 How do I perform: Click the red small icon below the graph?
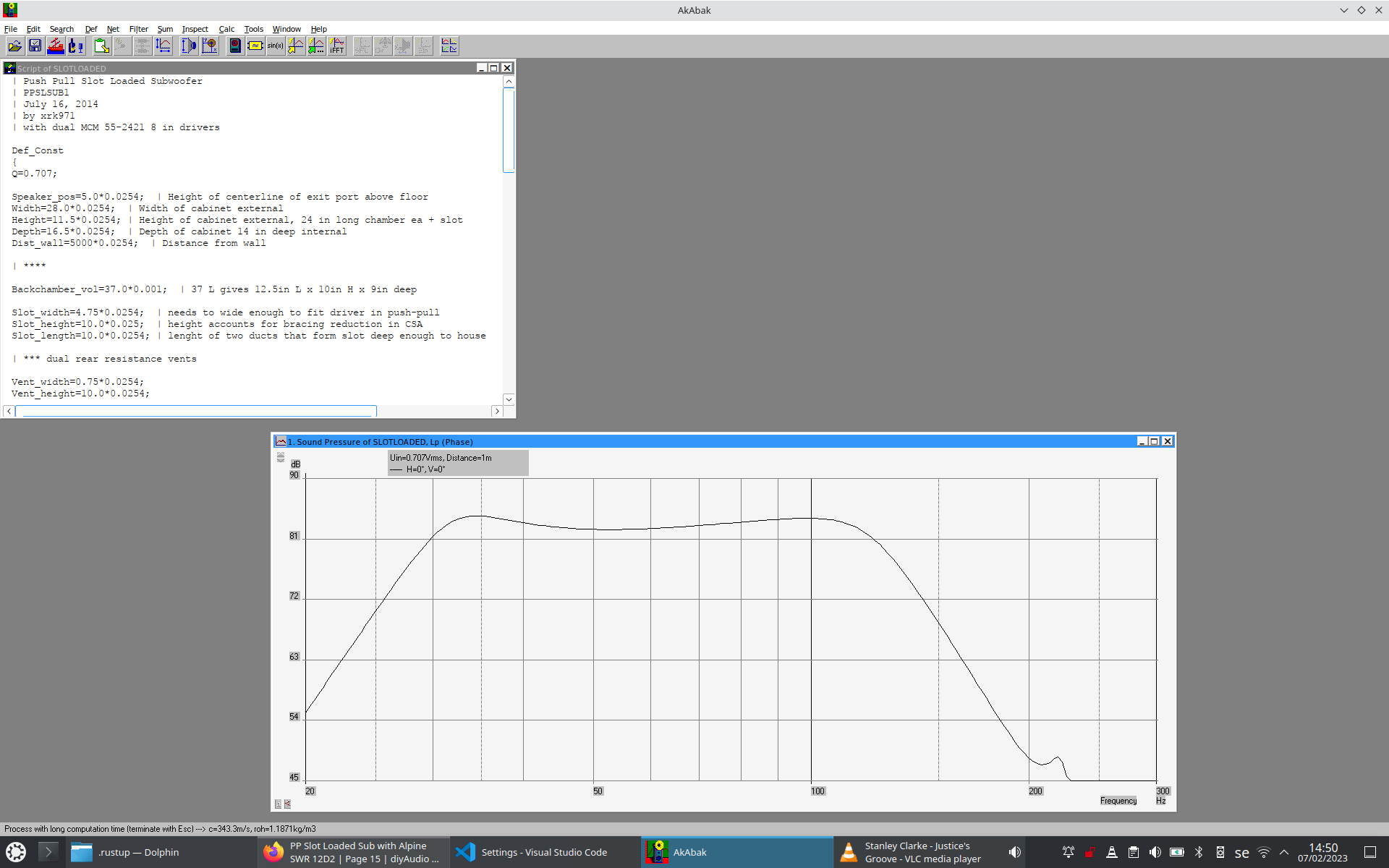(x=287, y=804)
